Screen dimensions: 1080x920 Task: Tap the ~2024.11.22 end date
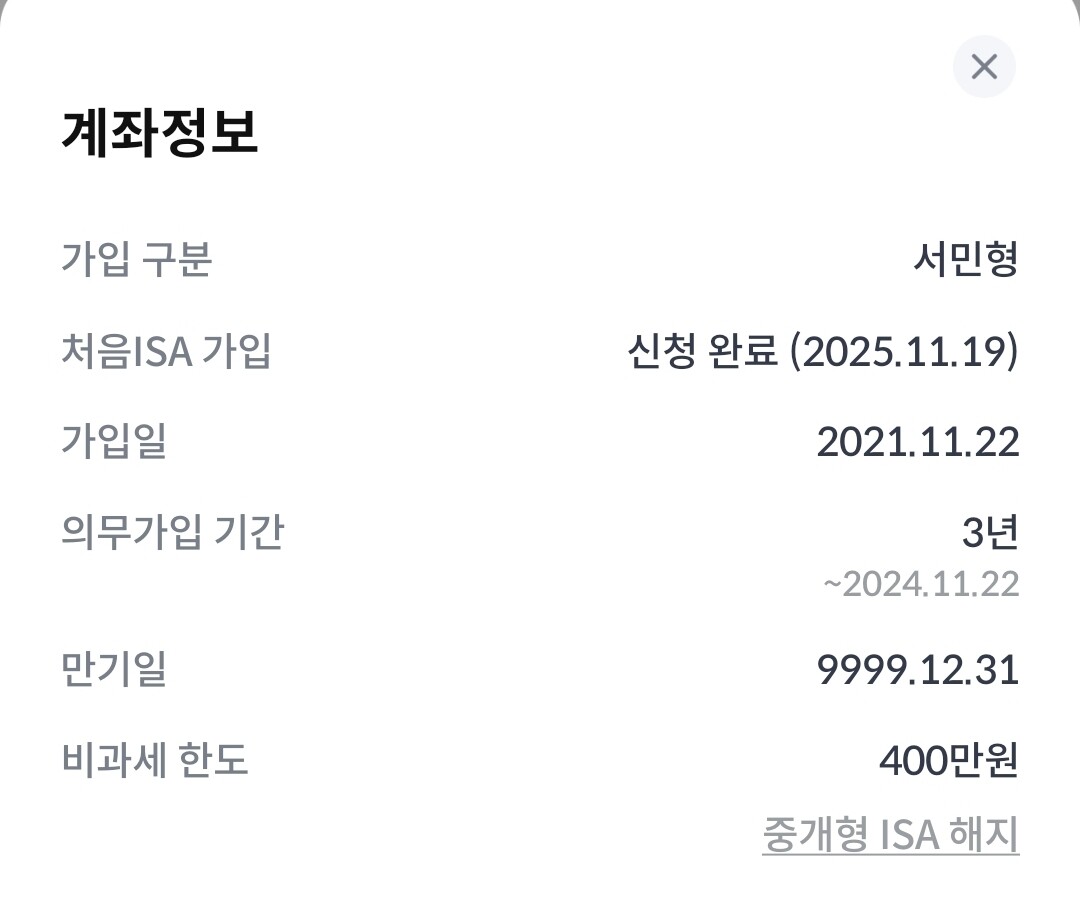[920, 583]
